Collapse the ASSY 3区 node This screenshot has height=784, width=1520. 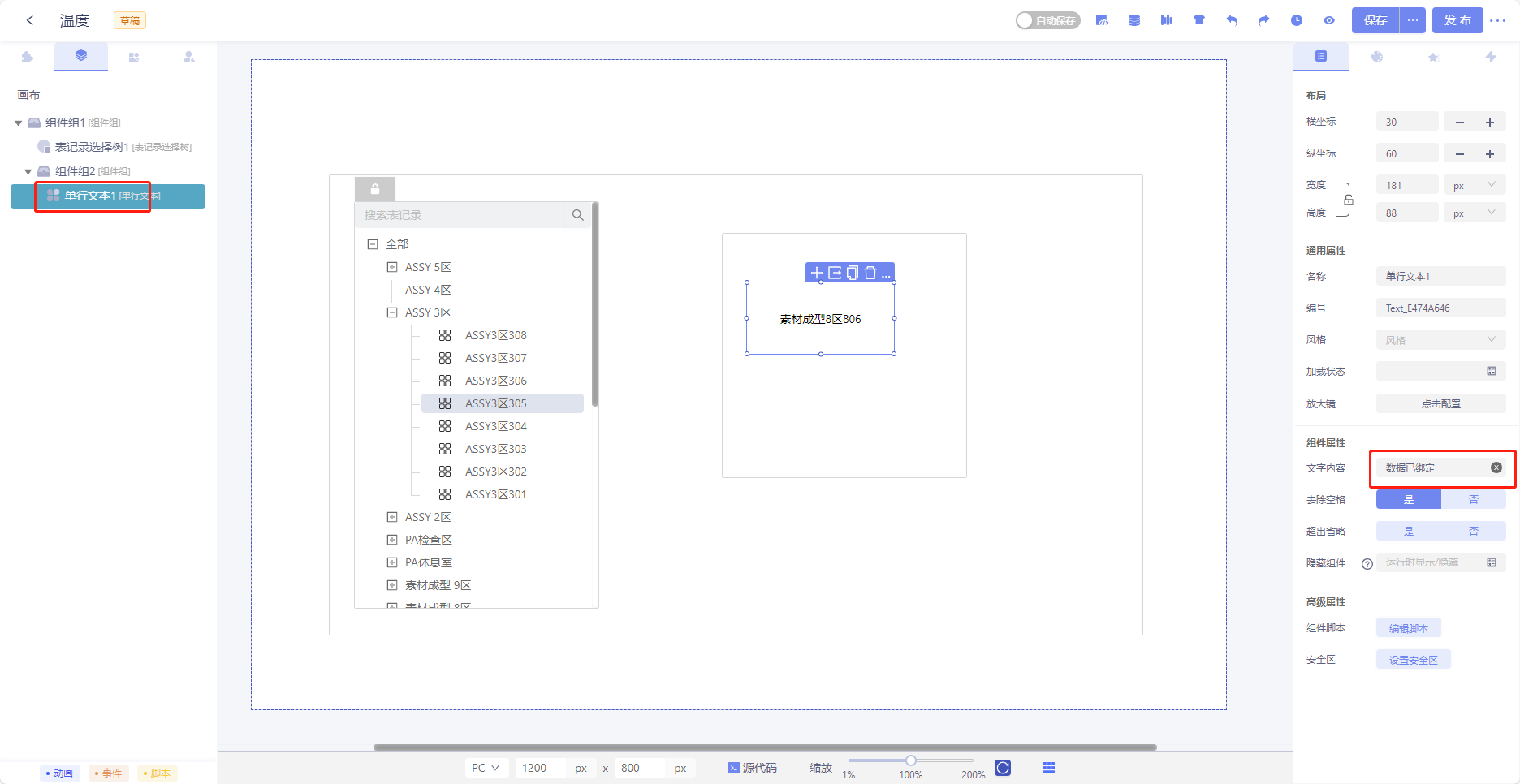pos(392,312)
